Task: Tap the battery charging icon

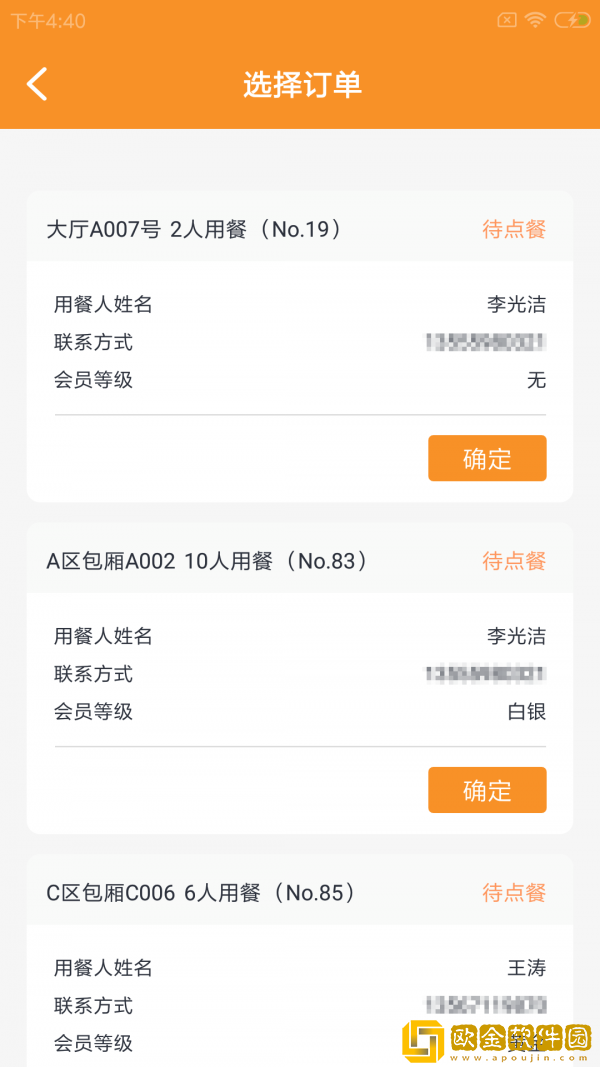Action: tap(572, 20)
